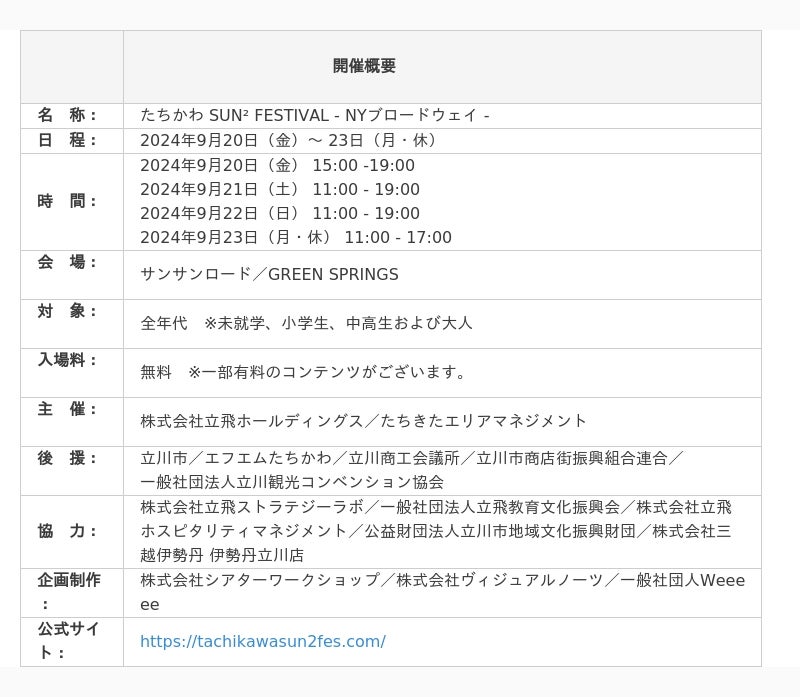The height and width of the screenshot is (697, 800).
Task: Select the 一般社団法人立川観光コンベンション協会 line
Action: 292,483
